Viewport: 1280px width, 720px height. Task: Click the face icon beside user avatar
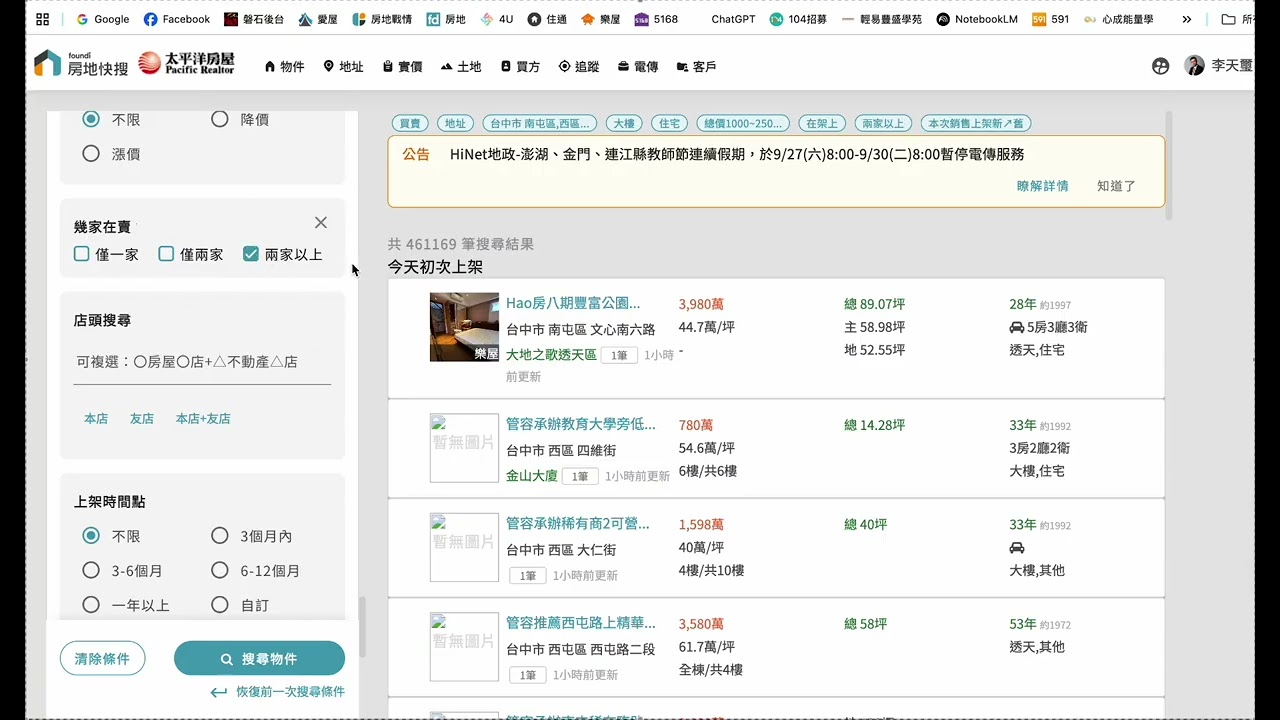coord(1160,66)
